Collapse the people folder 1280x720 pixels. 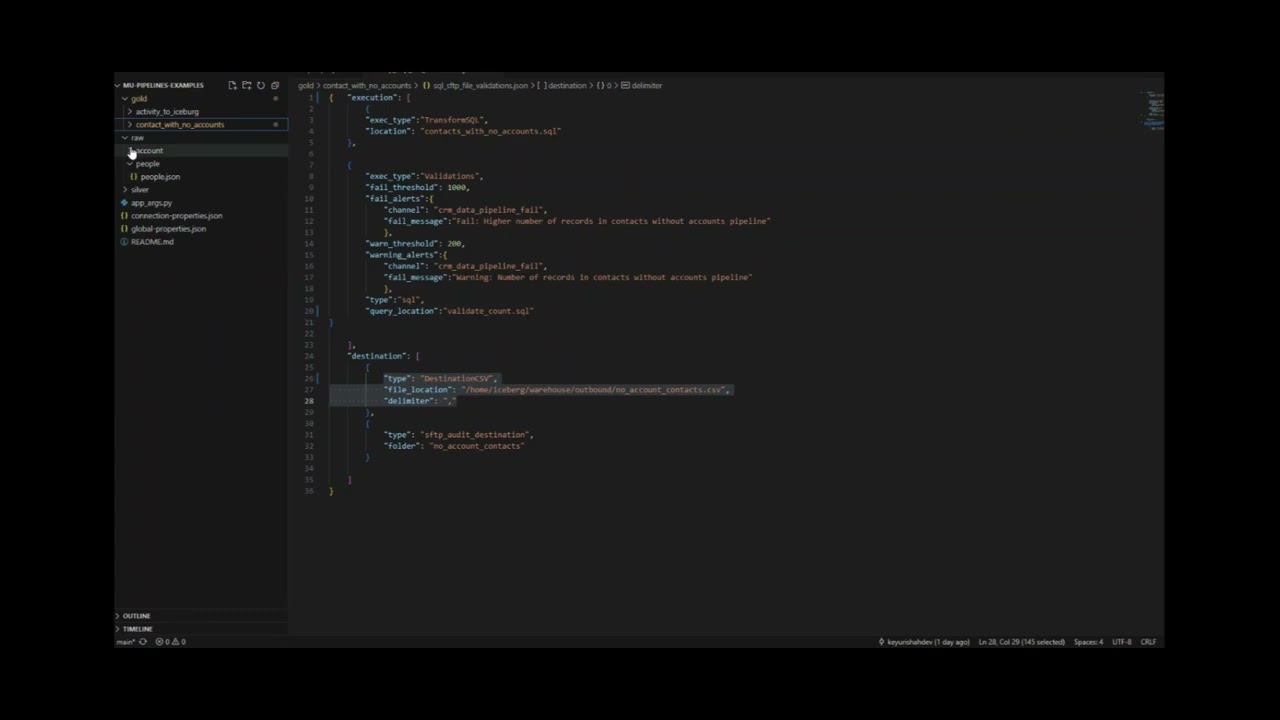147,164
